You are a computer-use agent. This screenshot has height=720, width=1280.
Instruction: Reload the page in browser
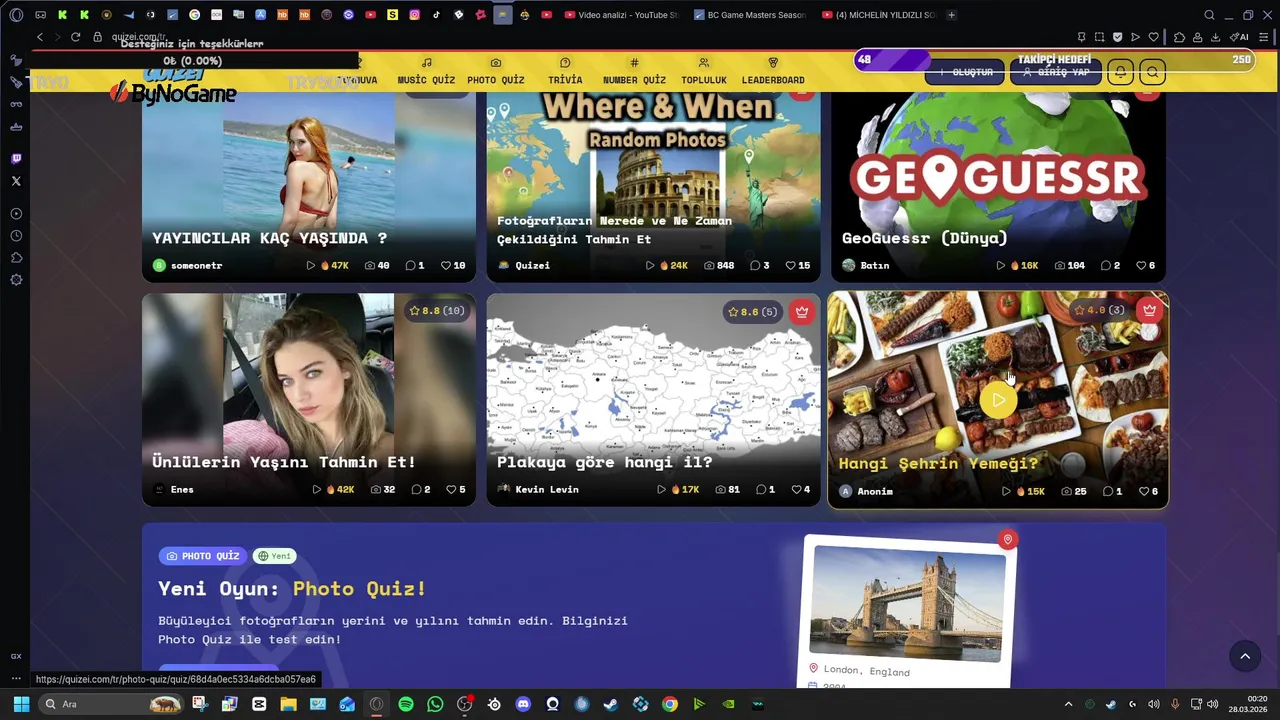point(75,37)
